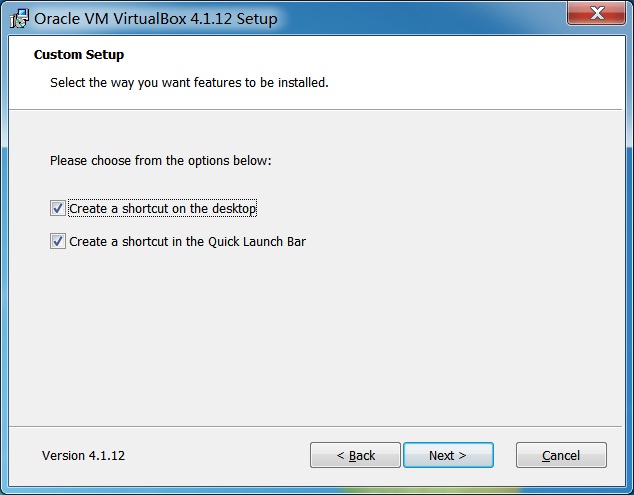Click the '<' arrow on the Back button

[340, 455]
